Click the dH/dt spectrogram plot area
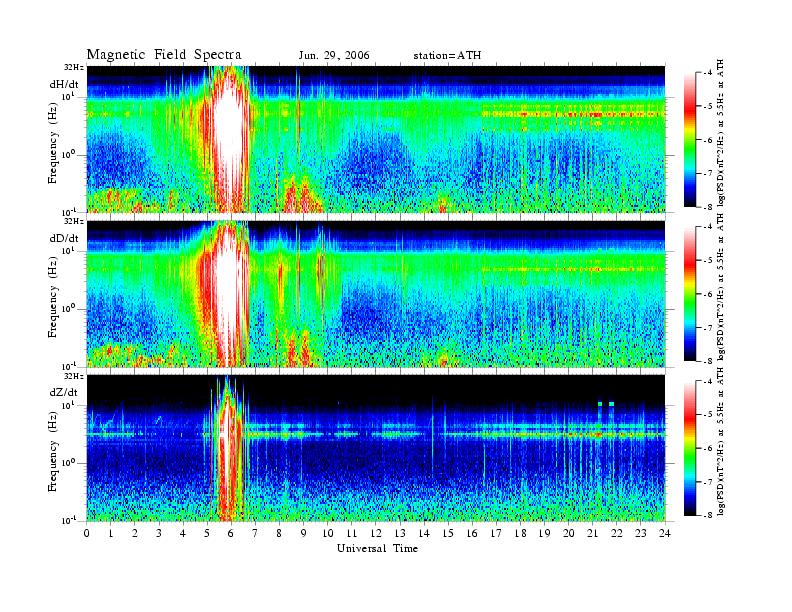Image resolution: width=792 pixels, height=612 pixels. (376, 139)
